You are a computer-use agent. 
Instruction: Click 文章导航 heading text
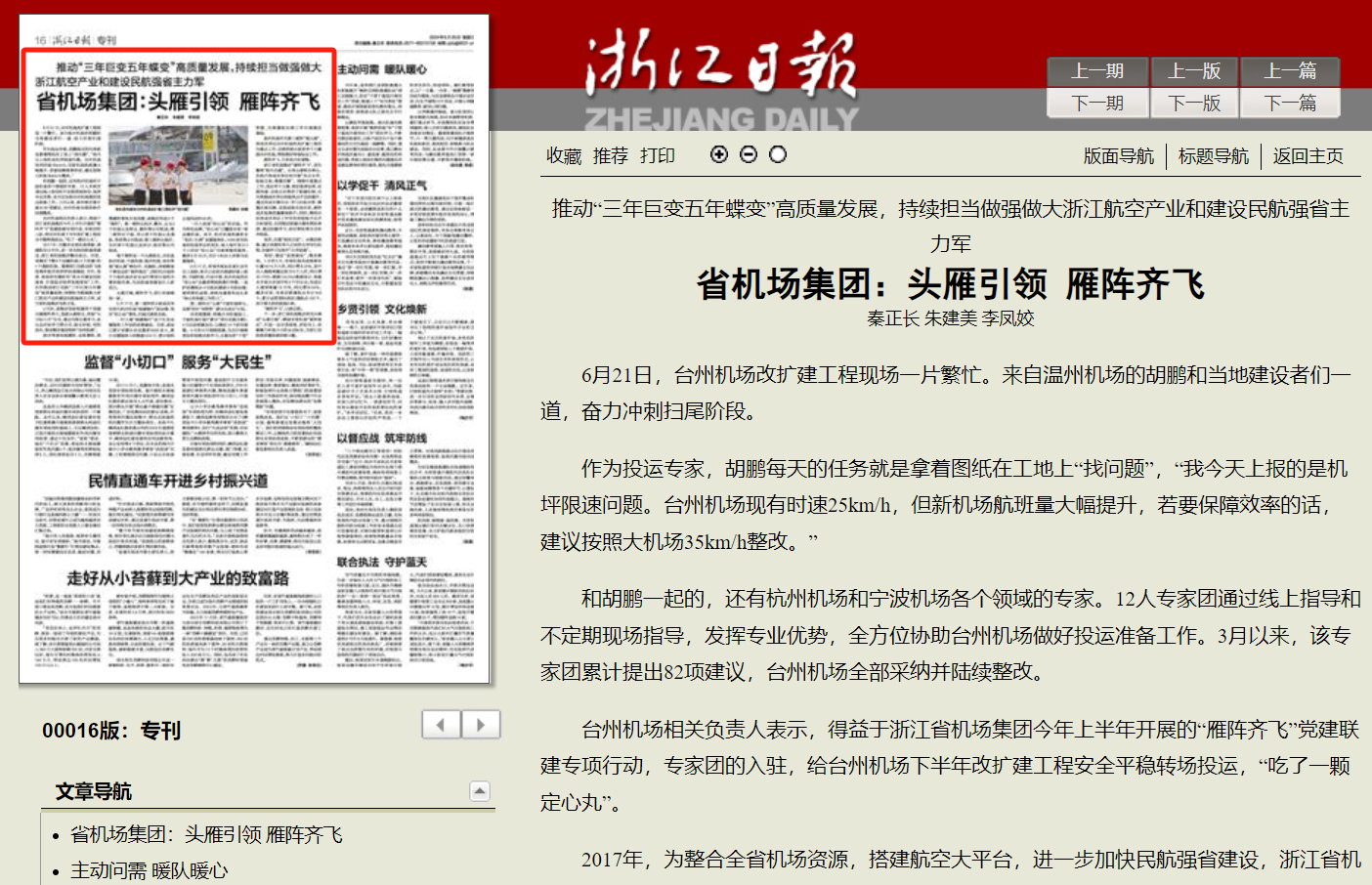[93, 791]
